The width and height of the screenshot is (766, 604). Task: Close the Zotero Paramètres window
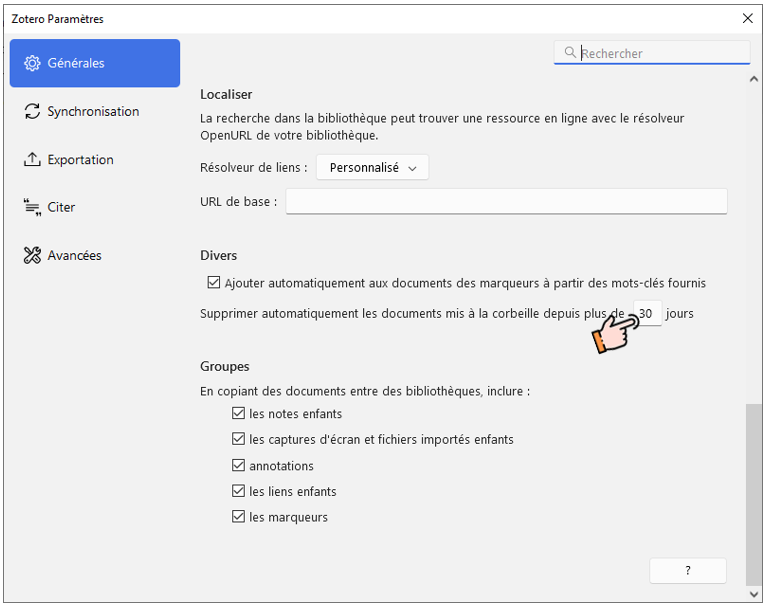747,19
